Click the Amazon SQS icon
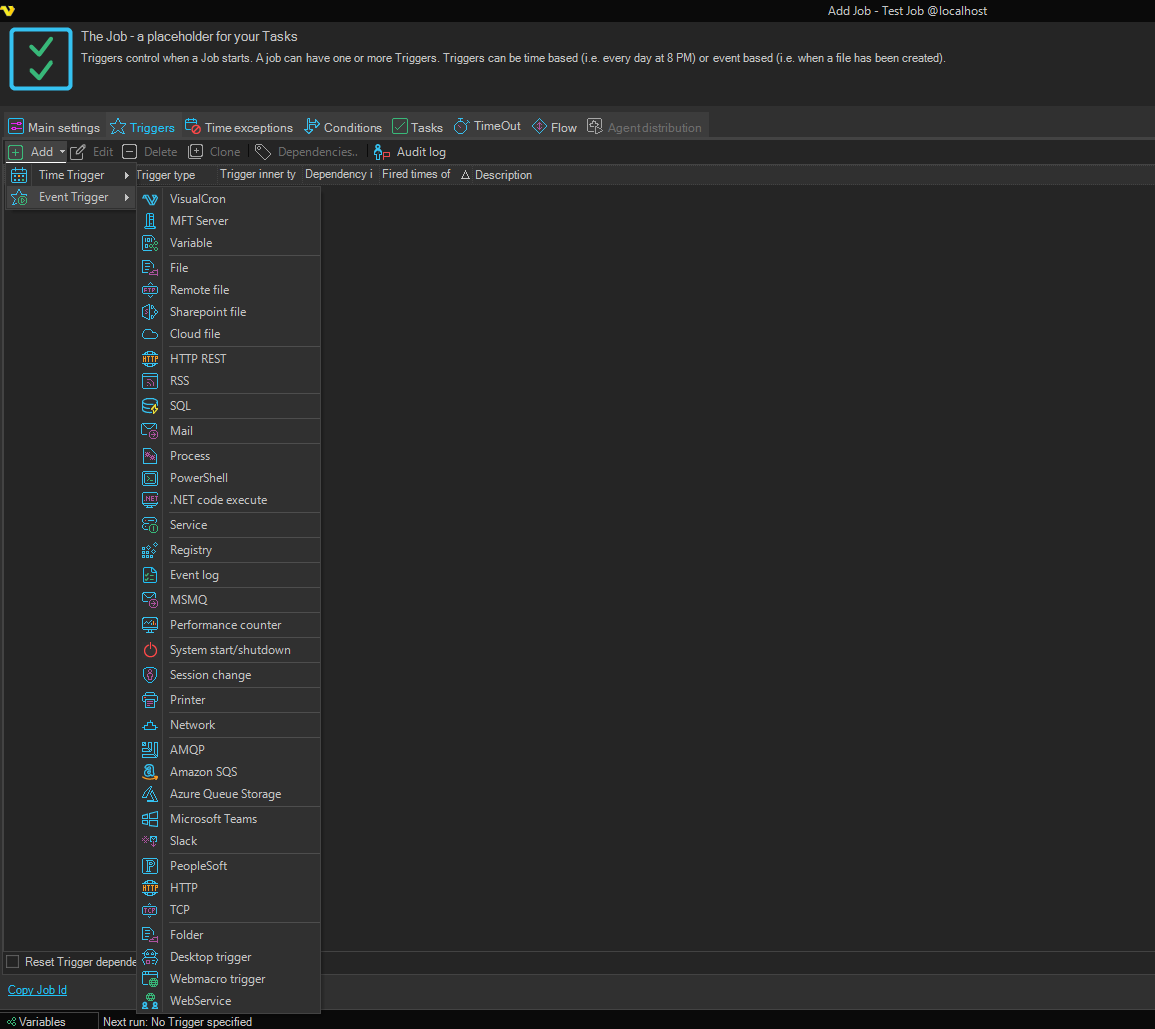This screenshot has width=1155, height=1029. coord(150,772)
